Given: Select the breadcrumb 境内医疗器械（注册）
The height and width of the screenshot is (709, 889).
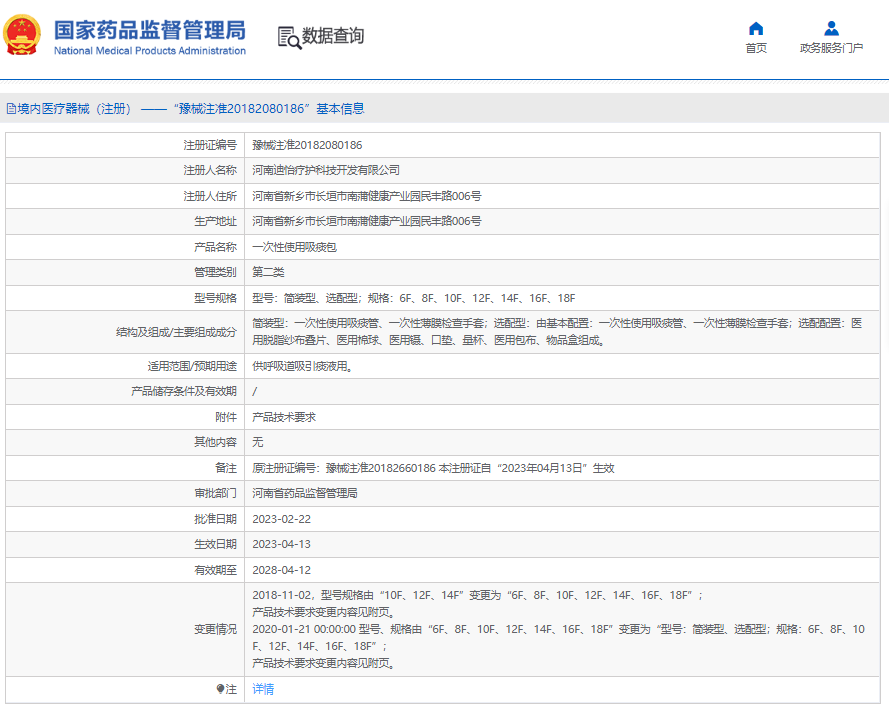Looking at the screenshot, I should click(x=74, y=109).
